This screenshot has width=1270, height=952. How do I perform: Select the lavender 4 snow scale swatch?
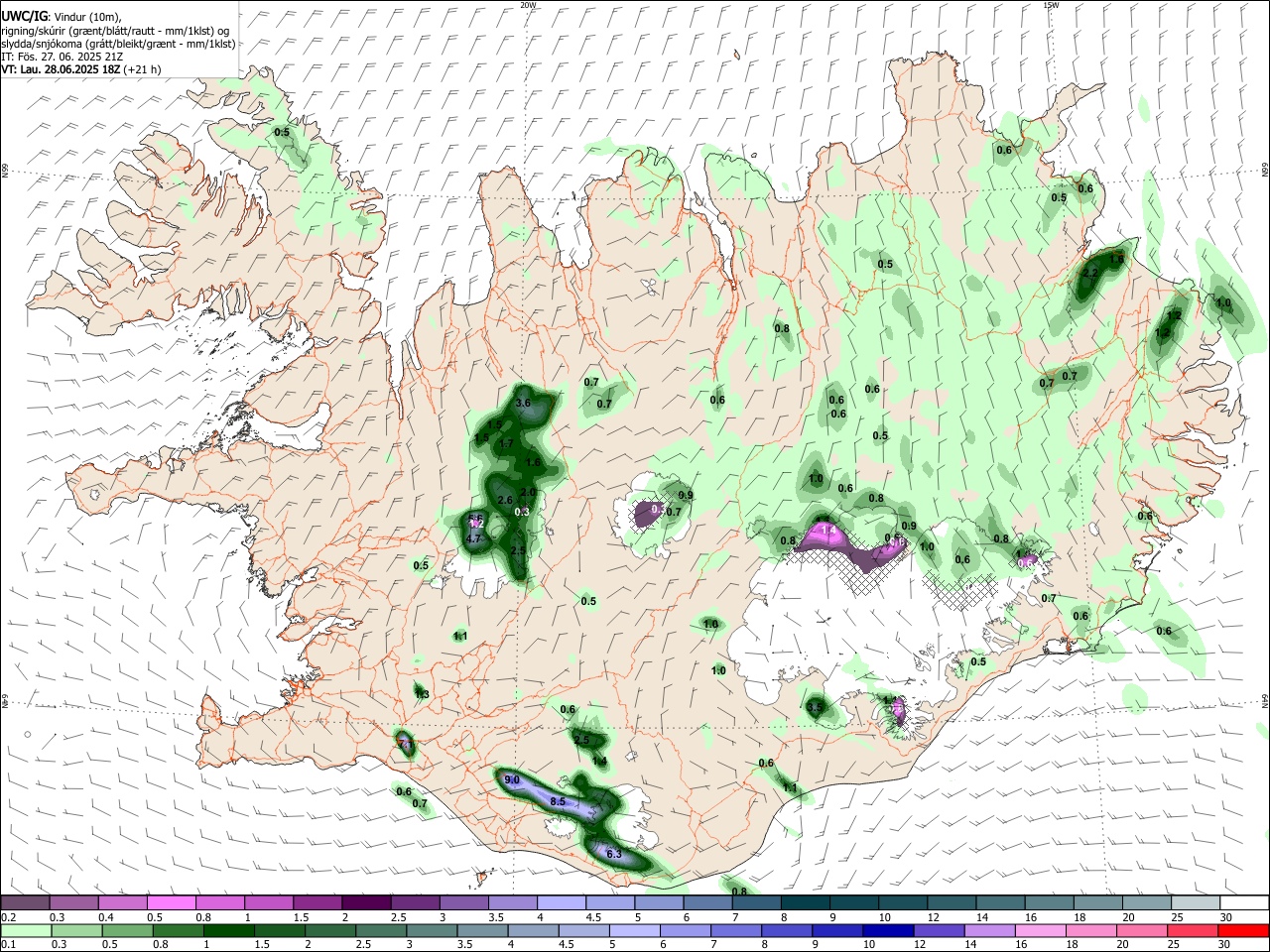pos(561,903)
